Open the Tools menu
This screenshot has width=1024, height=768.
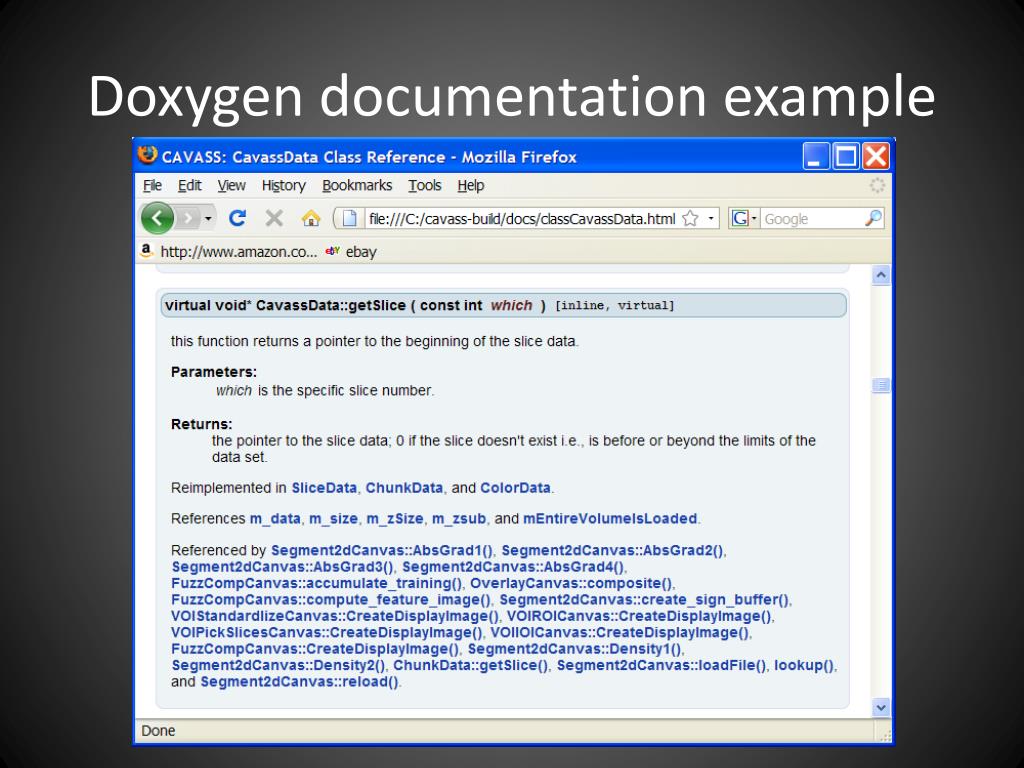[x=424, y=185]
